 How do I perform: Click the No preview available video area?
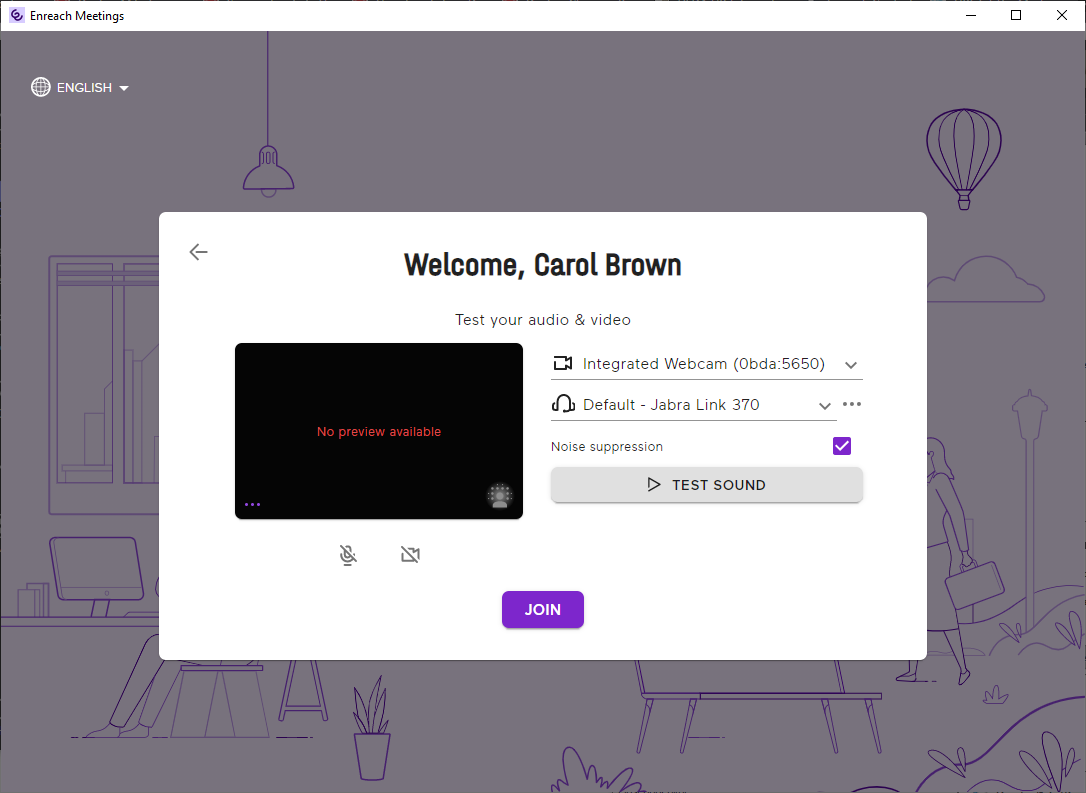point(379,431)
